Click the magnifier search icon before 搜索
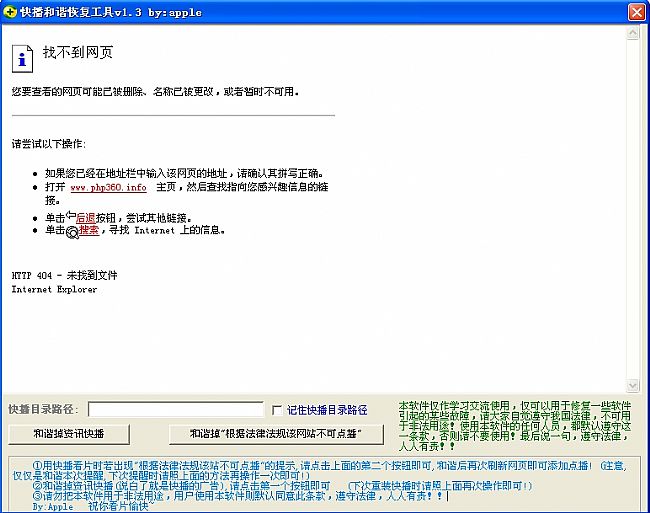 (x=72, y=232)
